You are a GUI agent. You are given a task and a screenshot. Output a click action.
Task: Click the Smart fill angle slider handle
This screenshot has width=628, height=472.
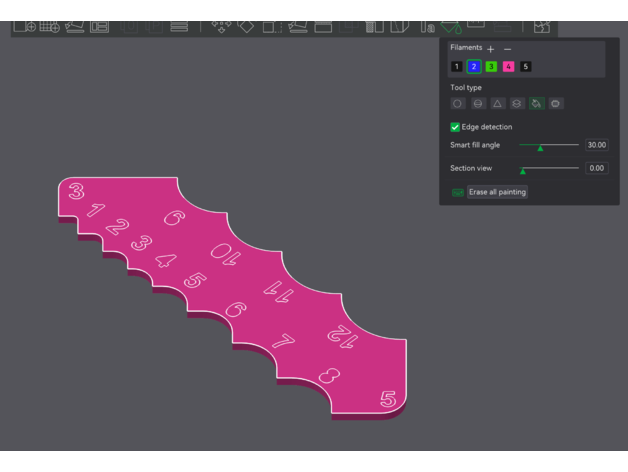click(x=540, y=147)
